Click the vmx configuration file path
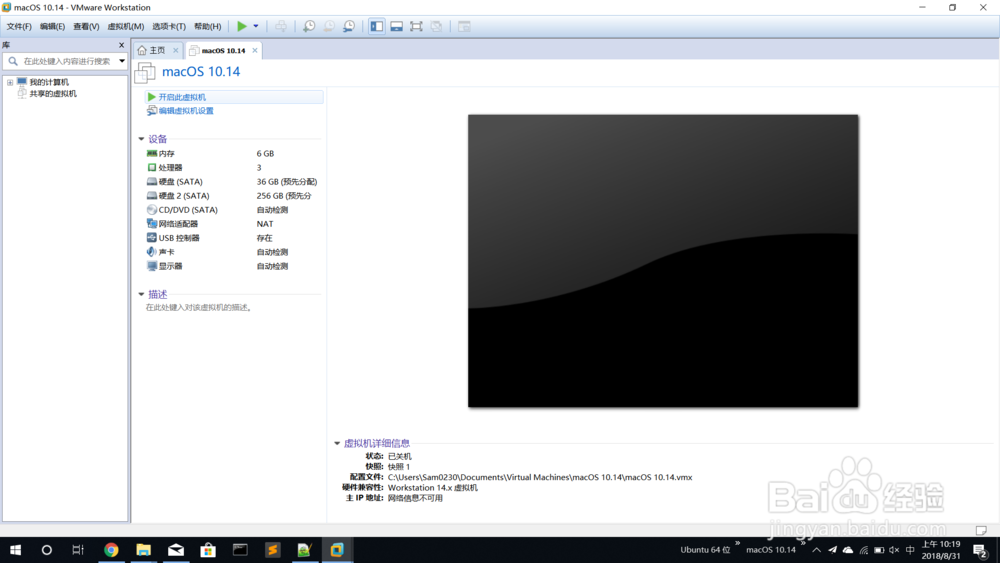 (x=540, y=477)
